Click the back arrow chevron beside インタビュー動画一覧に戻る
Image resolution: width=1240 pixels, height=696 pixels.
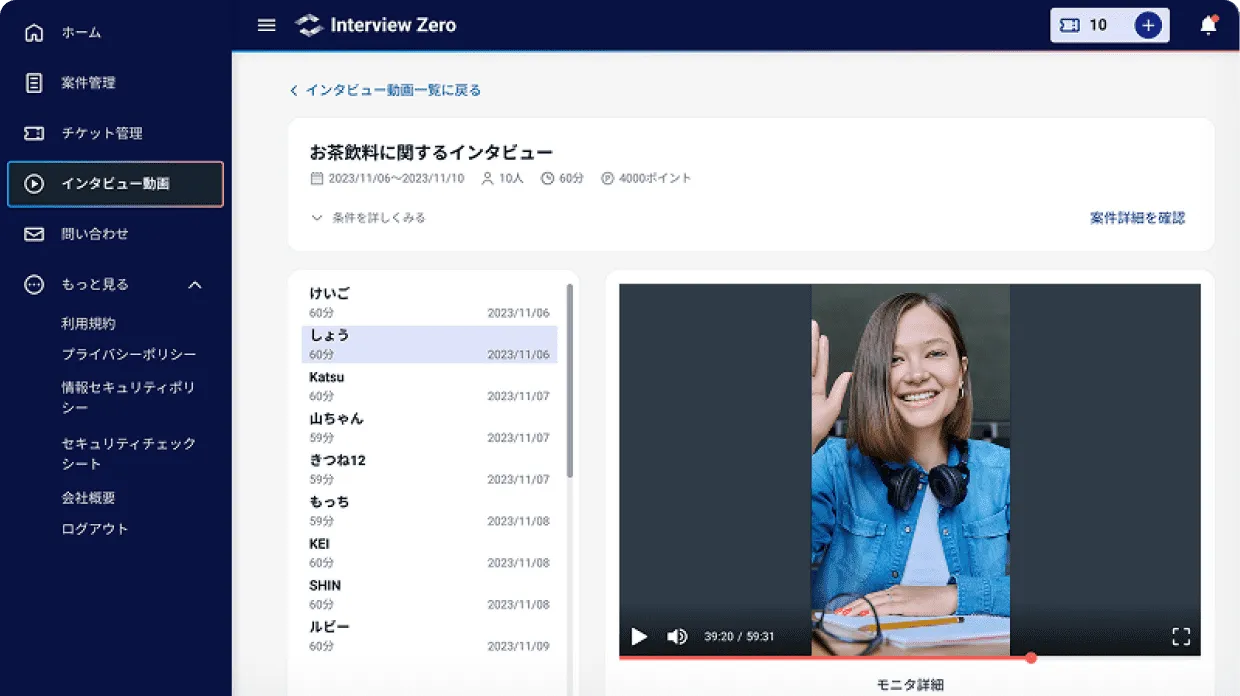293,89
